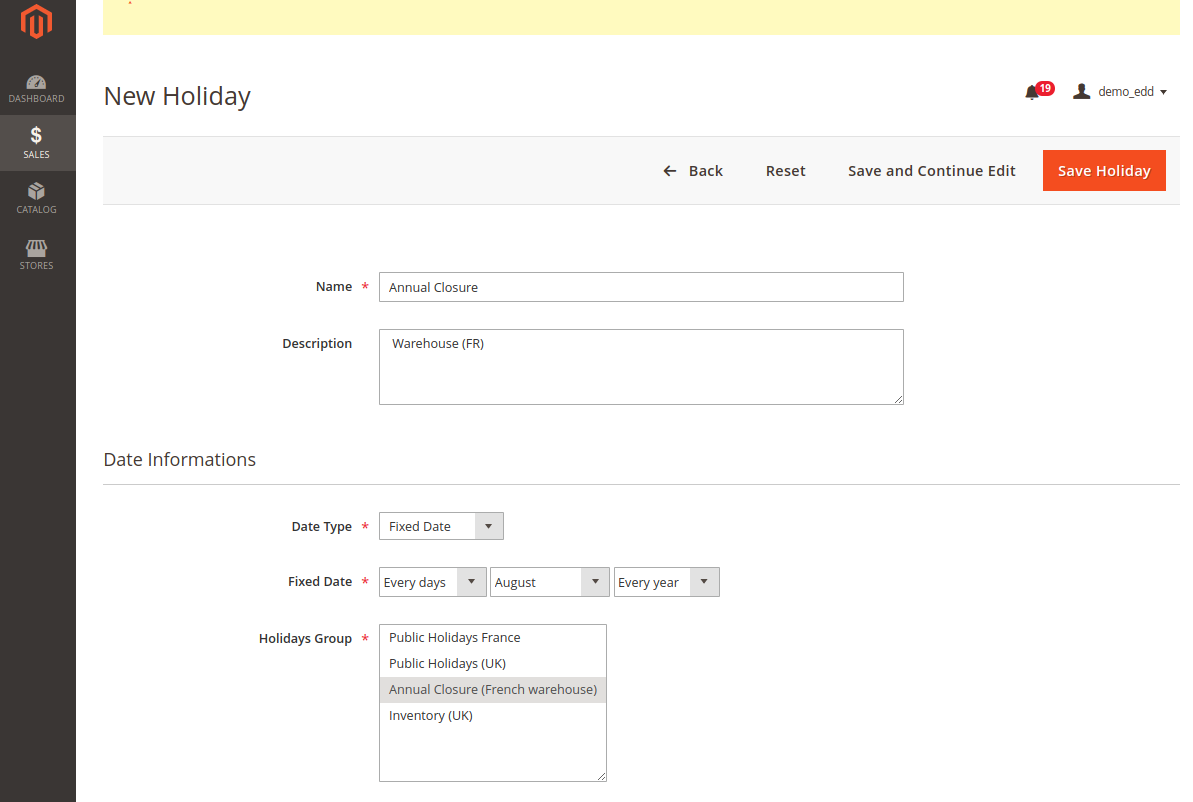Viewport: 1193px width, 802px height.
Task: Click the Back button
Action: tap(692, 171)
